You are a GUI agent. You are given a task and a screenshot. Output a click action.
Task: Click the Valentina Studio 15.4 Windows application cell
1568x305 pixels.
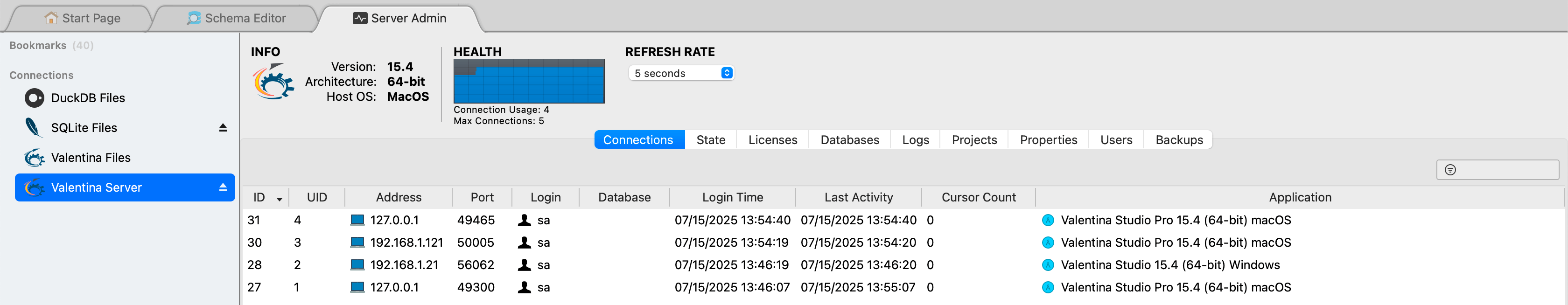(1170, 265)
